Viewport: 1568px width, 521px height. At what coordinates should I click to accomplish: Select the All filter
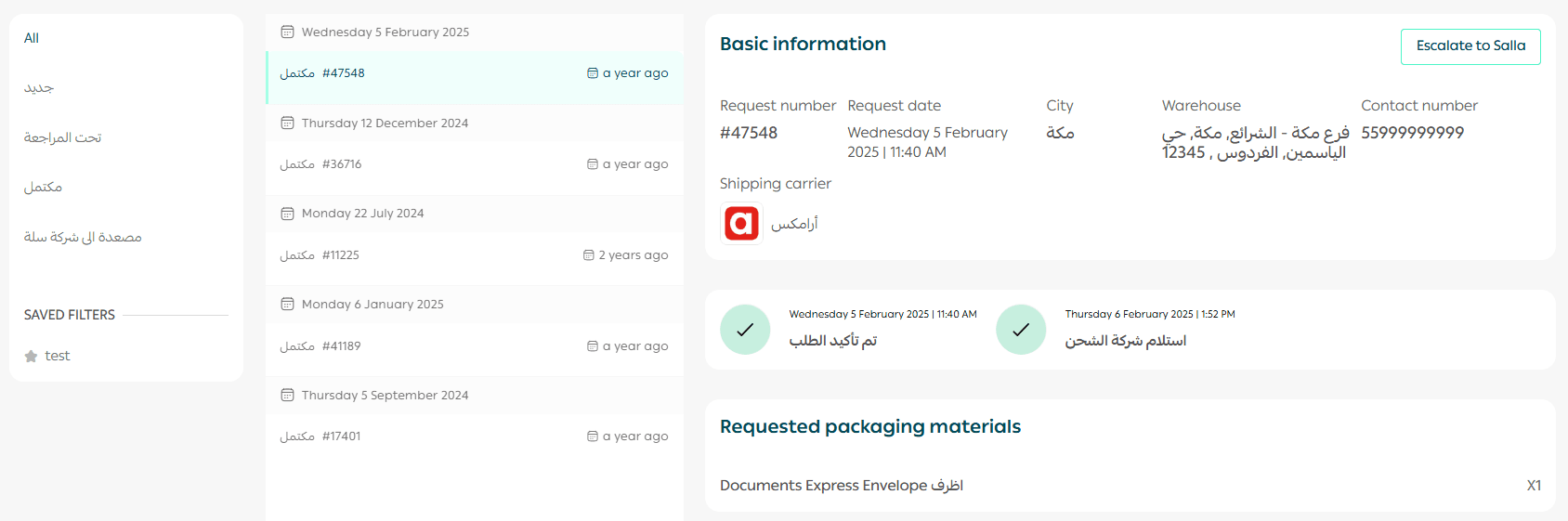click(x=32, y=38)
